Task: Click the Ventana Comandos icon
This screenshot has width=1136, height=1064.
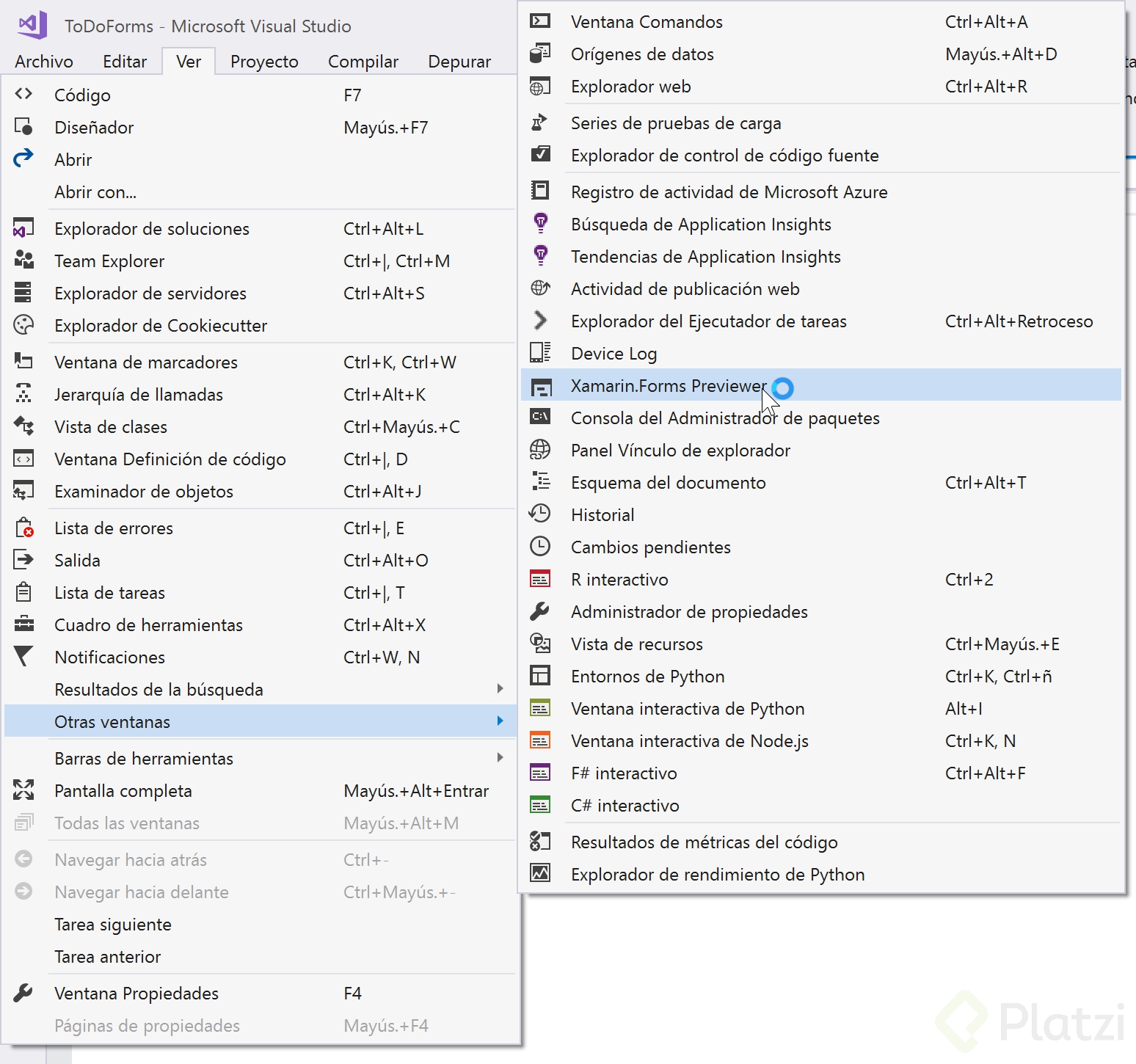Action: click(x=540, y=21)
